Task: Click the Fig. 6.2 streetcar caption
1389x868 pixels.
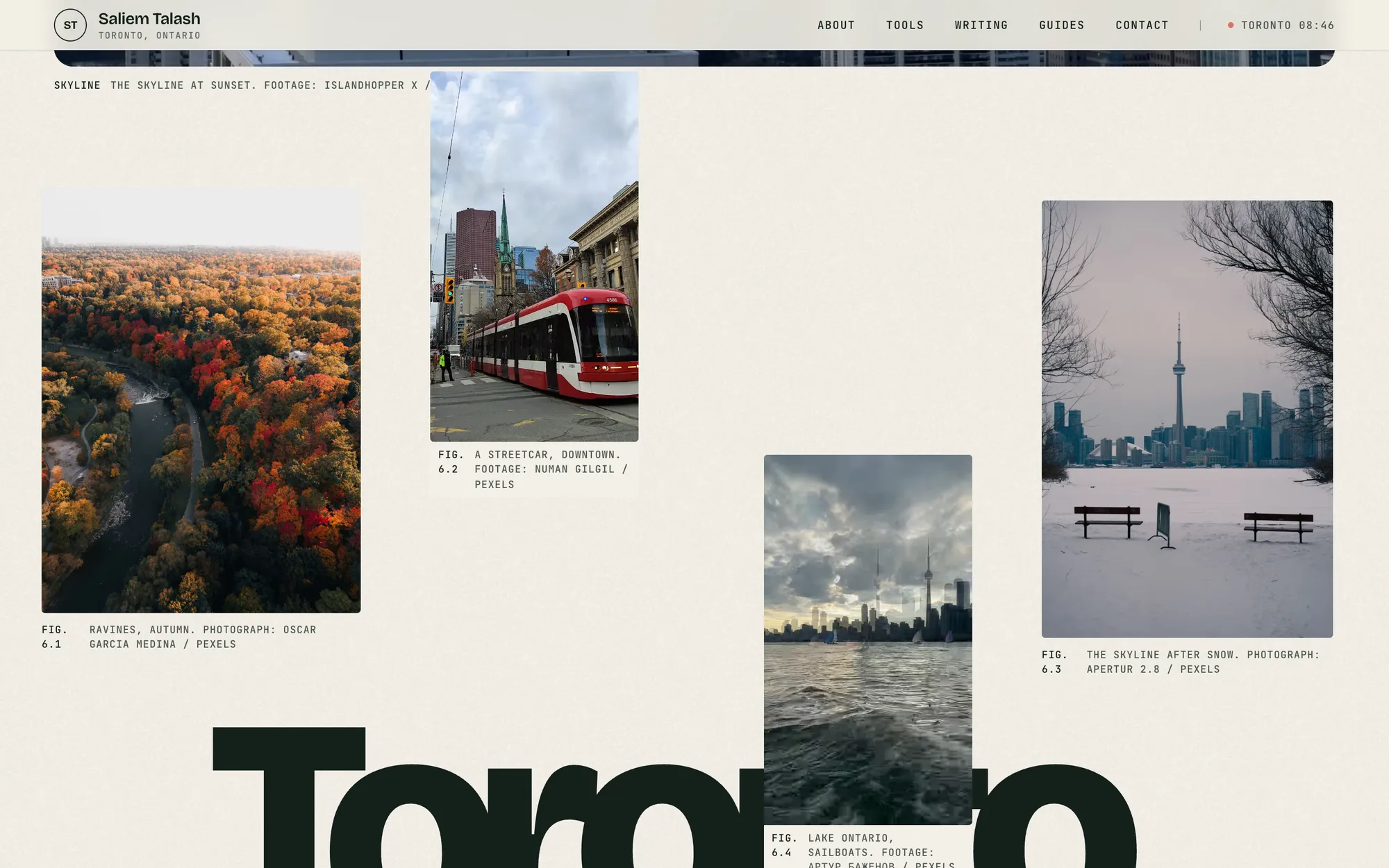Action: point(534,469)
